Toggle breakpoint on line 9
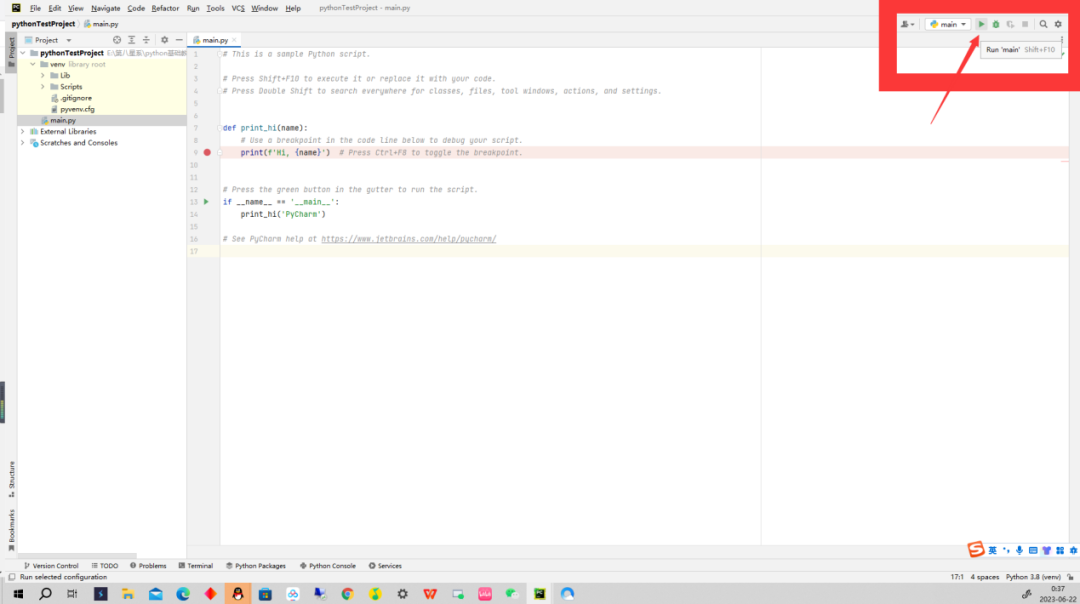 click(207, 152)
